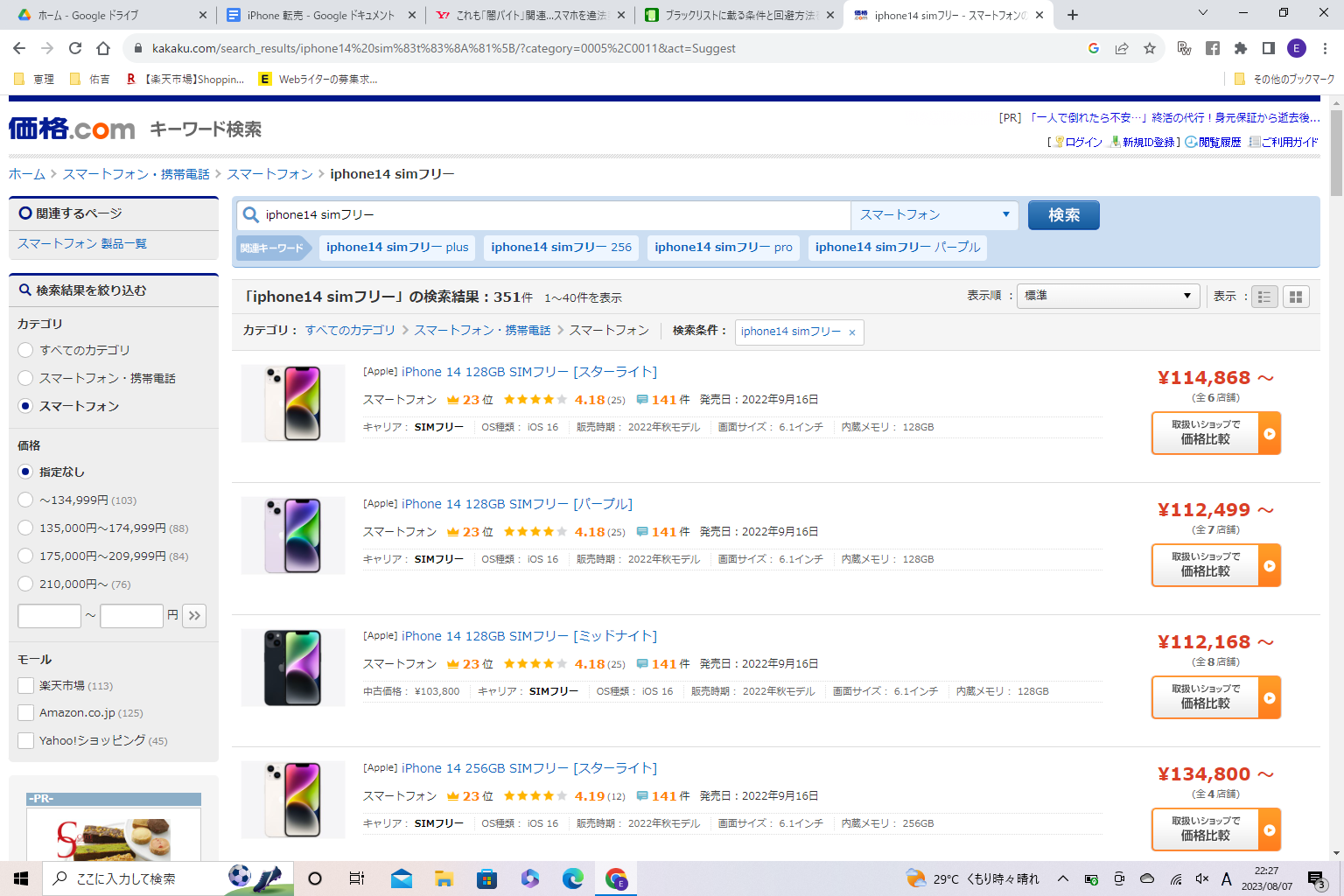Viewport: 1344px width, 896px height.
Task: Open Windows Start menu
Action: [x=21, y=878]
